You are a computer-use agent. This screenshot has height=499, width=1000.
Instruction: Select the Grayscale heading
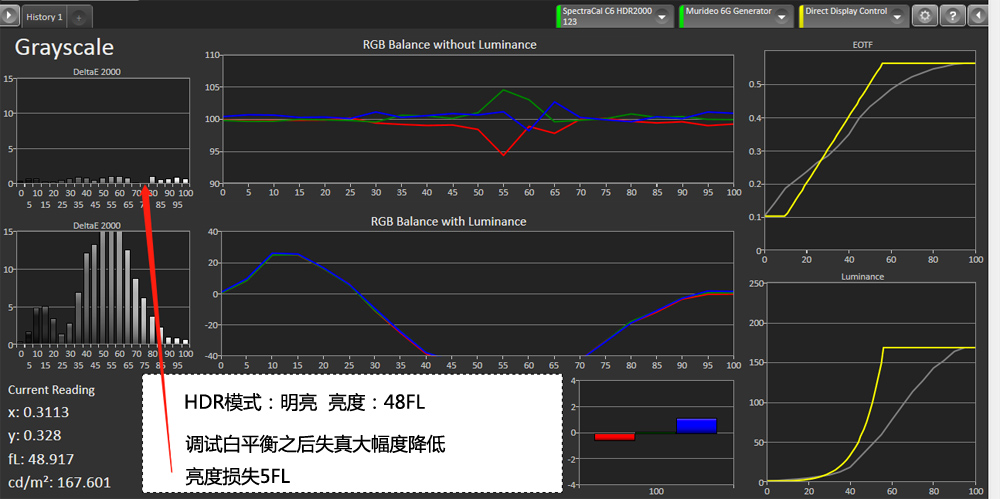(64, 47)
